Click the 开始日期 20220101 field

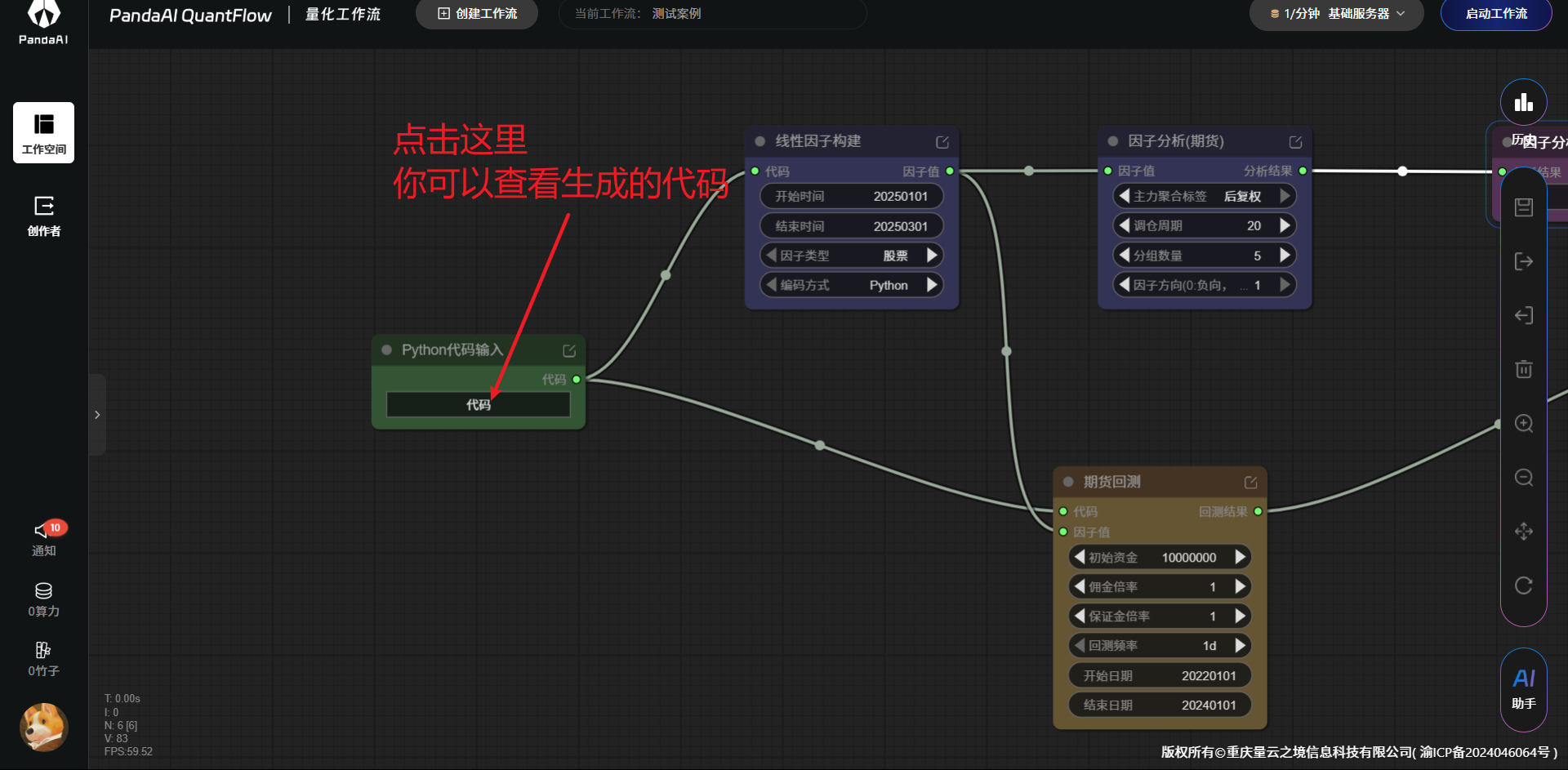(x=1160, y=675)
